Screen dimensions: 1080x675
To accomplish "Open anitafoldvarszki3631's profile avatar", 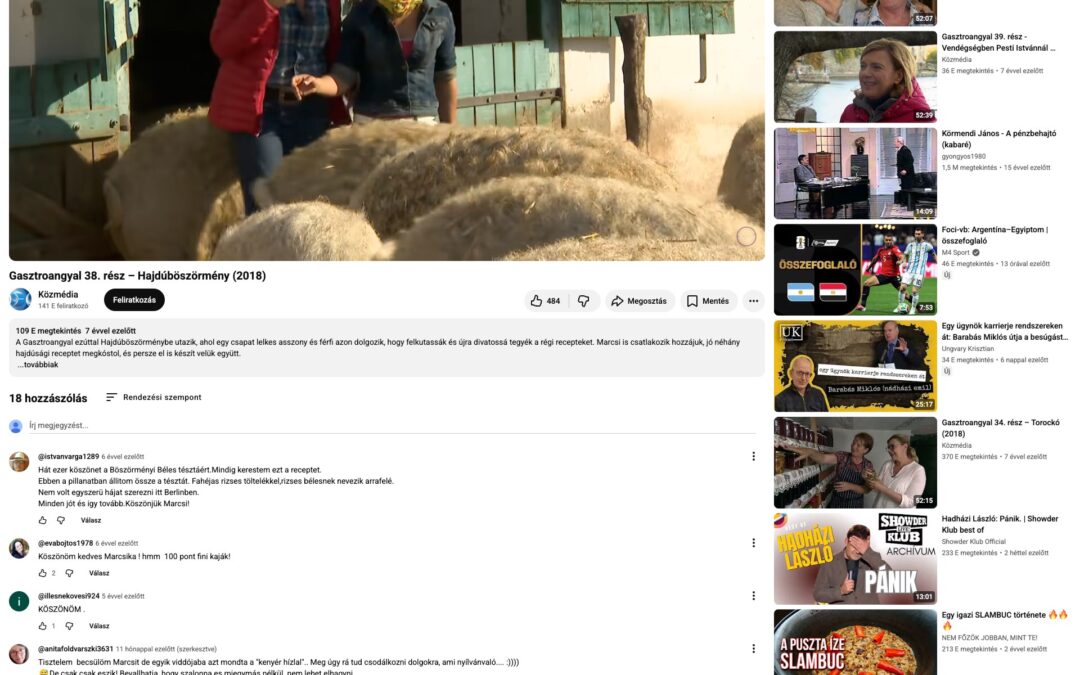I will click(19, 654).
